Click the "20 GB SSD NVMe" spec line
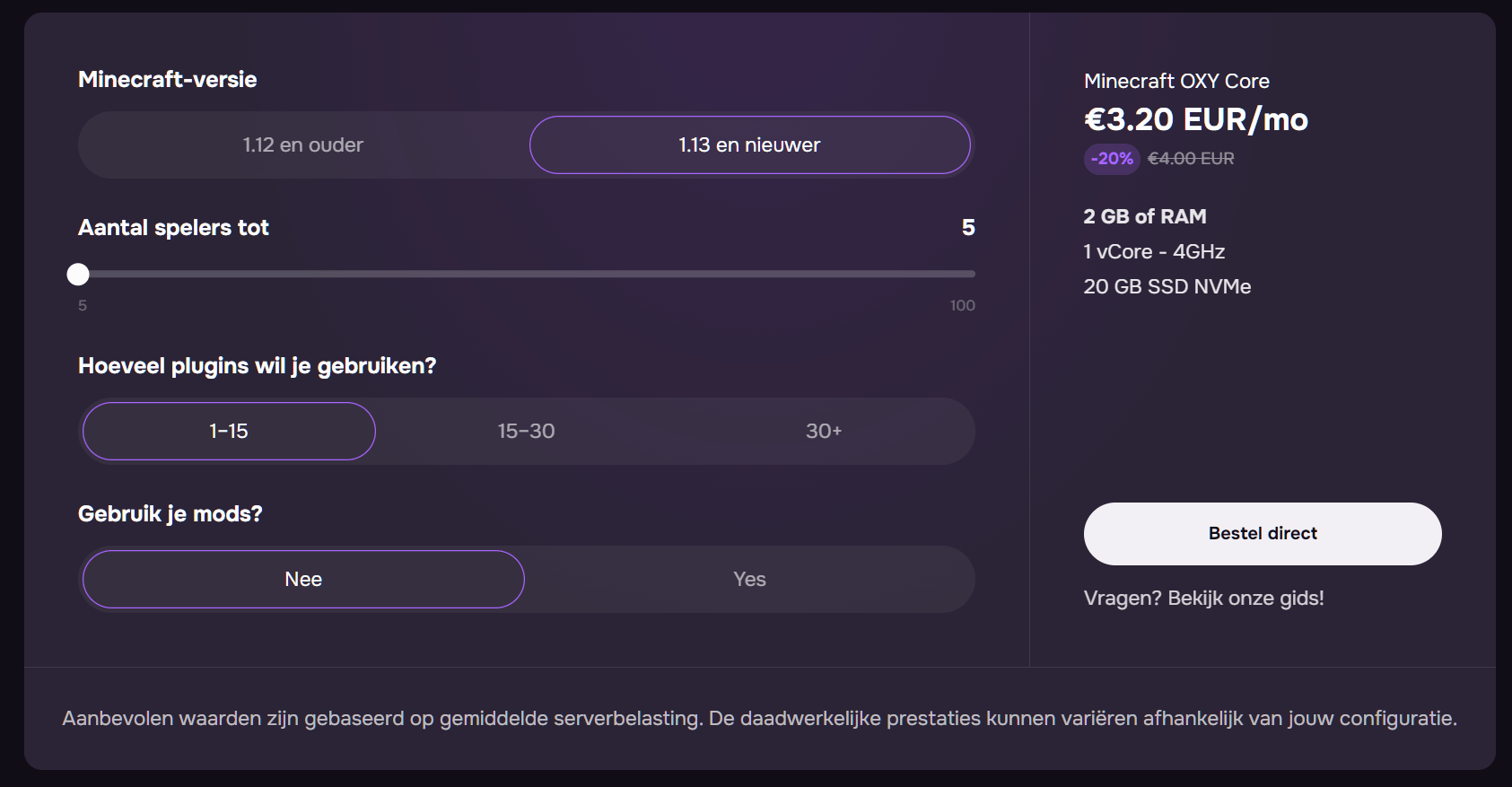1512x787 pixels. (1167, 286)
